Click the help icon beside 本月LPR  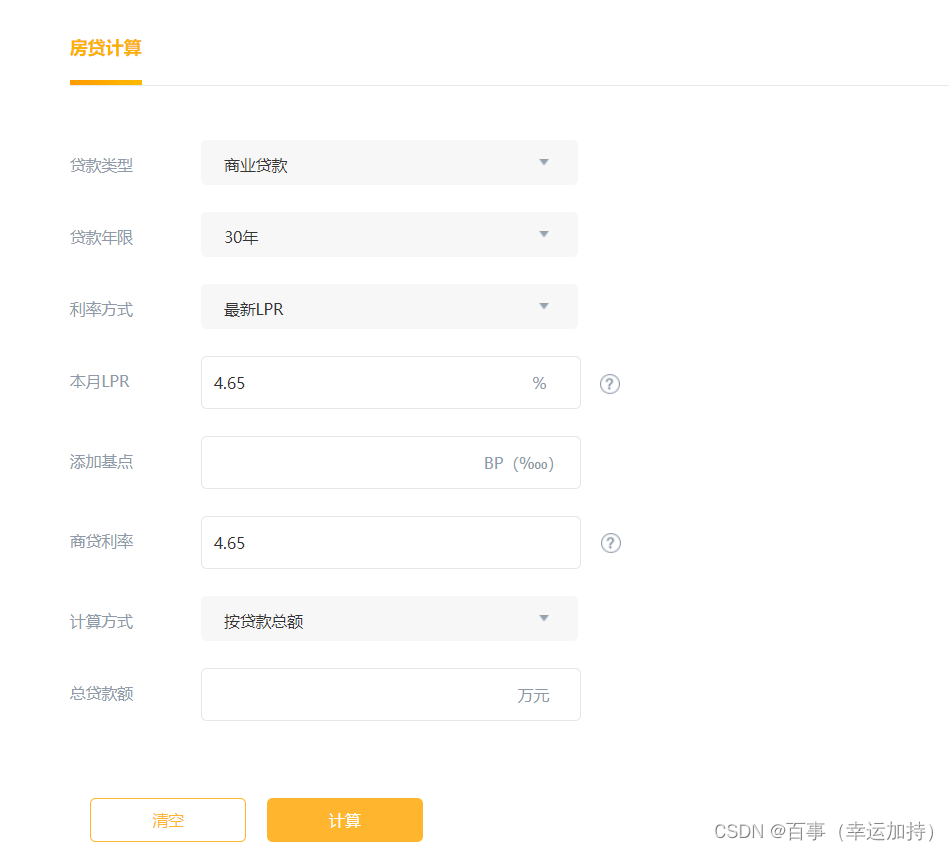(609, 384)
